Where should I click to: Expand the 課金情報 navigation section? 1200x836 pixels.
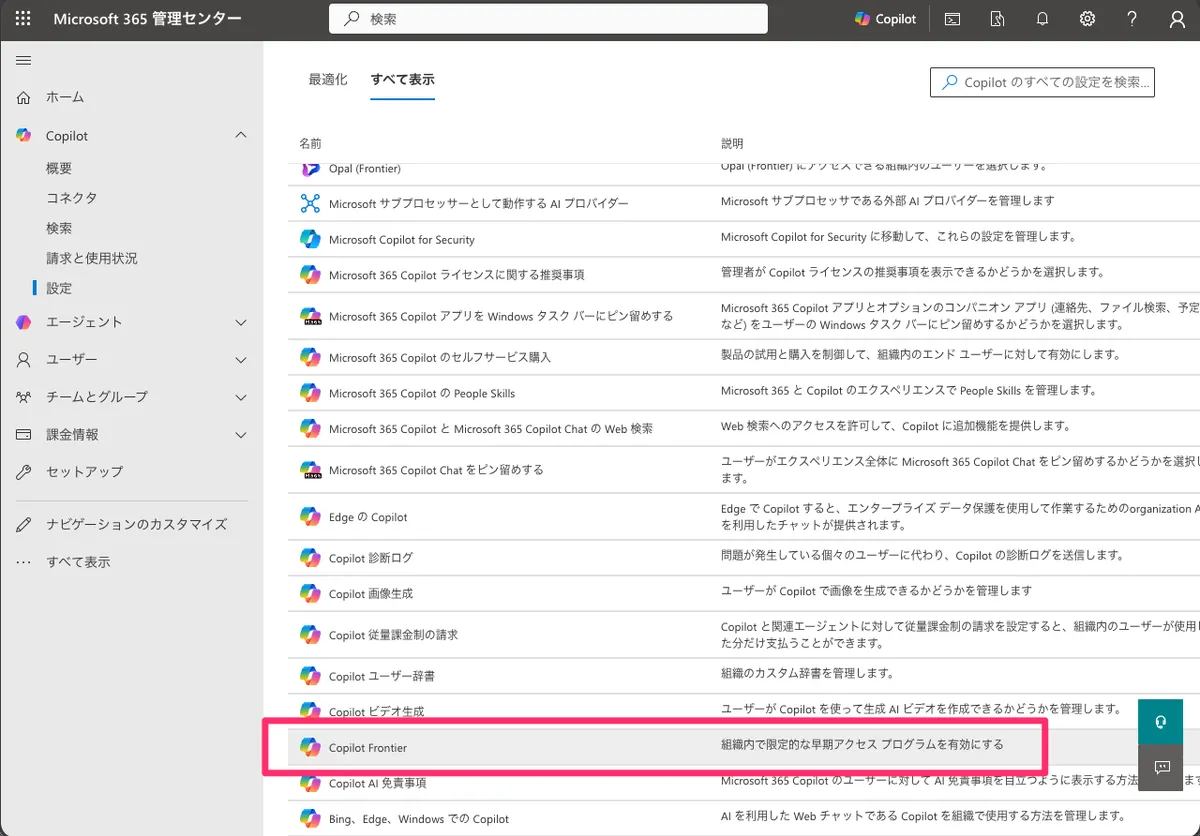coord(240,434)
